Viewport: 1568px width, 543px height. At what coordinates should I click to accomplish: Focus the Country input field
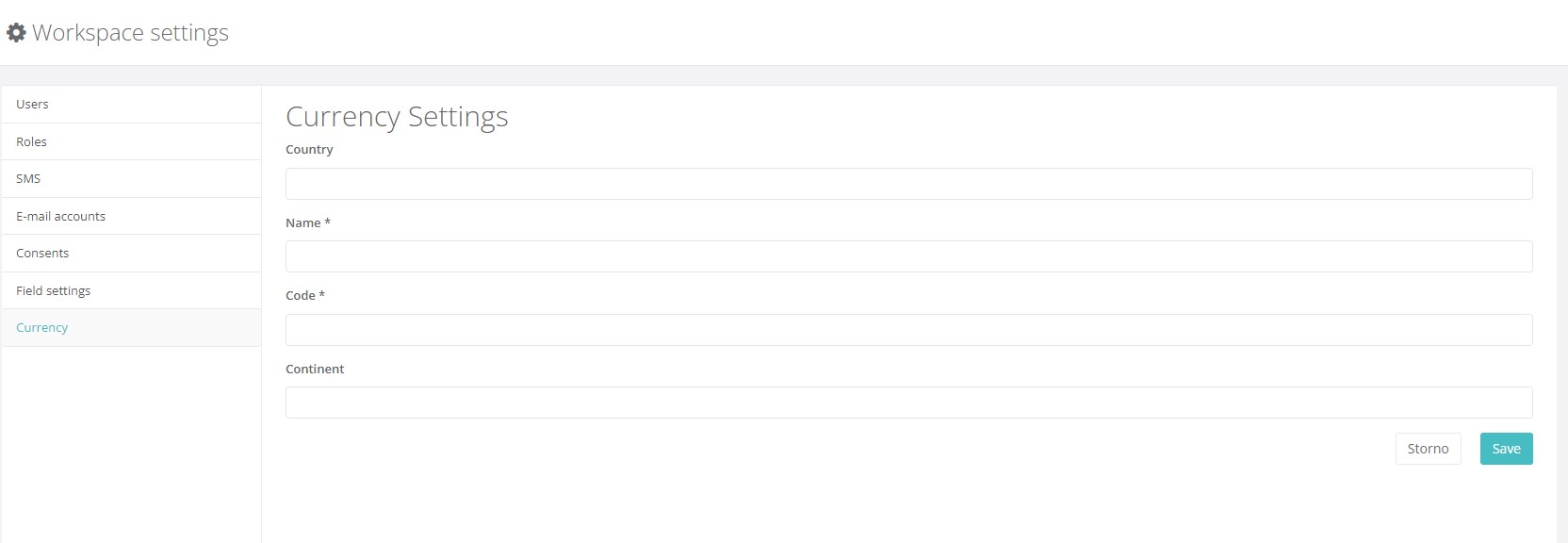coord(908,184)
